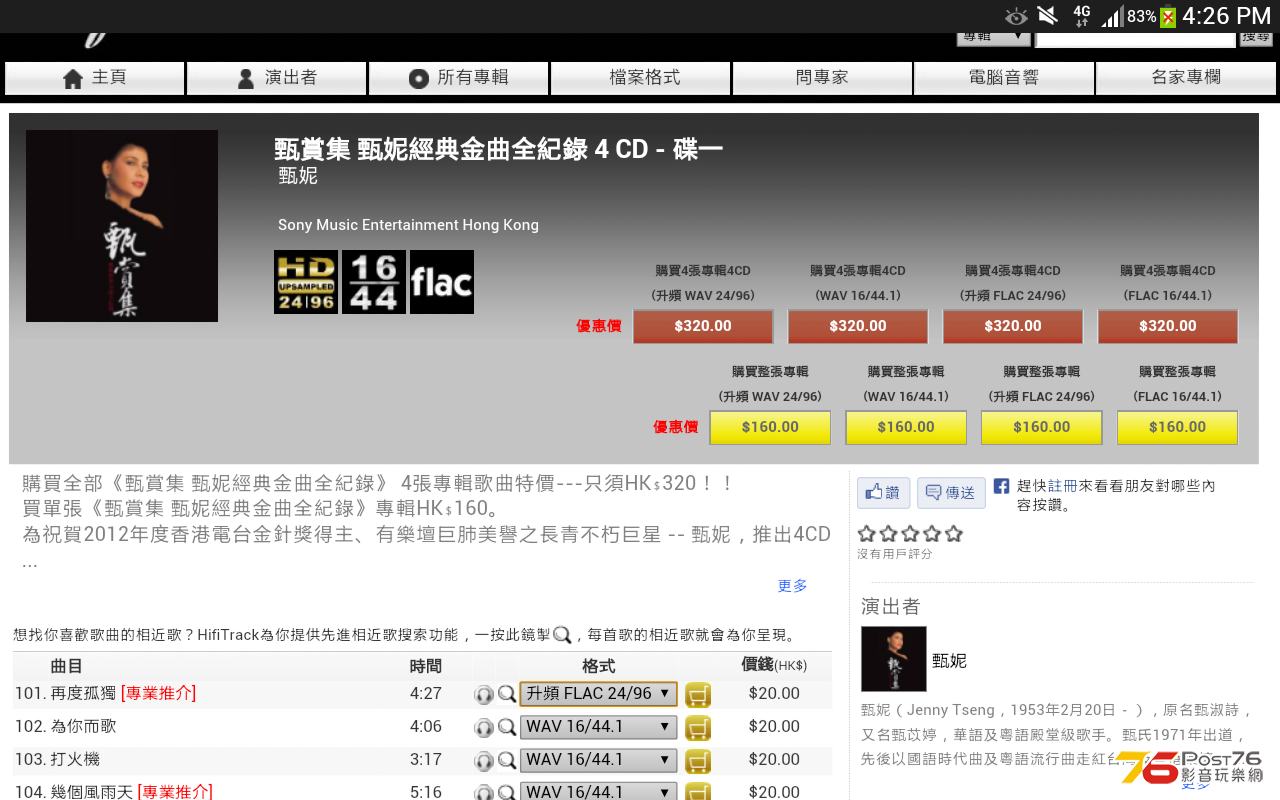This screenshot has width=1280, height=800.
Task: Open format dropdown for track 104 幾個風雨天
Action: click(x=599, y=791)
